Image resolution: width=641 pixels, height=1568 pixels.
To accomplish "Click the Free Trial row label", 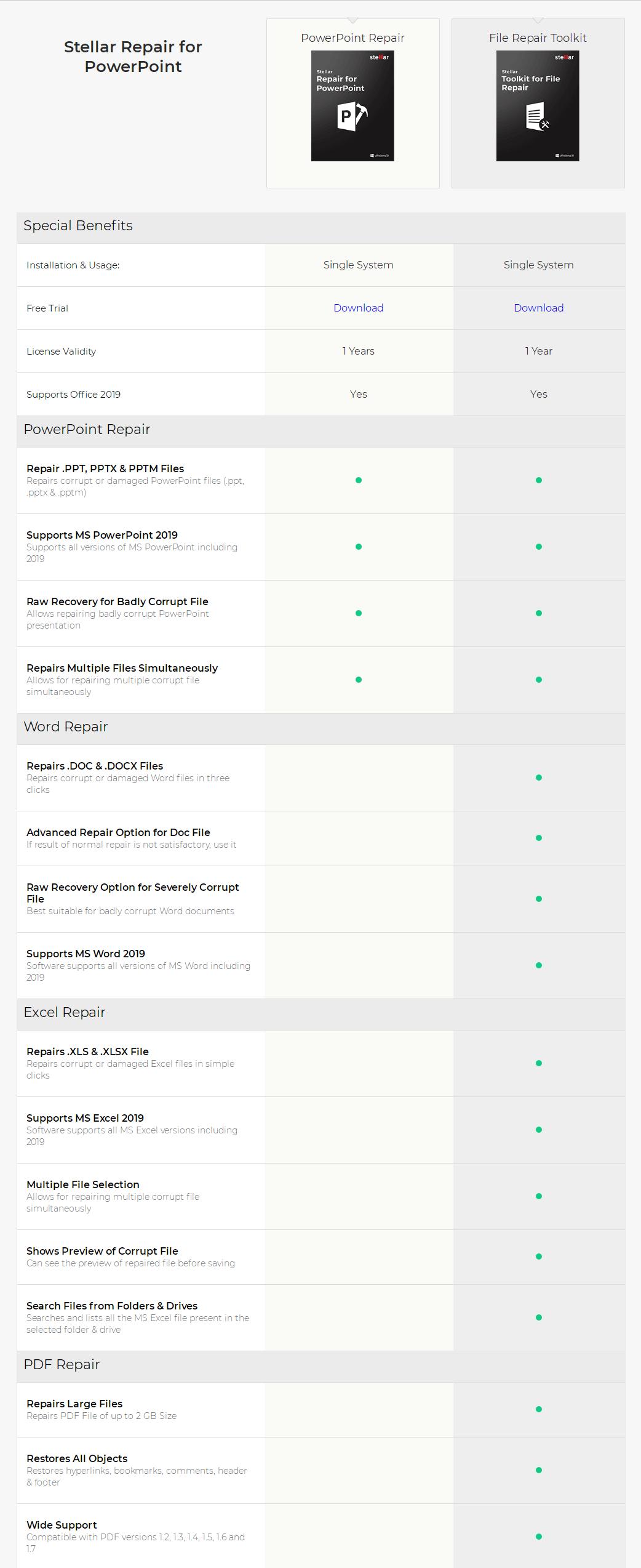I will tap(47, 308).
